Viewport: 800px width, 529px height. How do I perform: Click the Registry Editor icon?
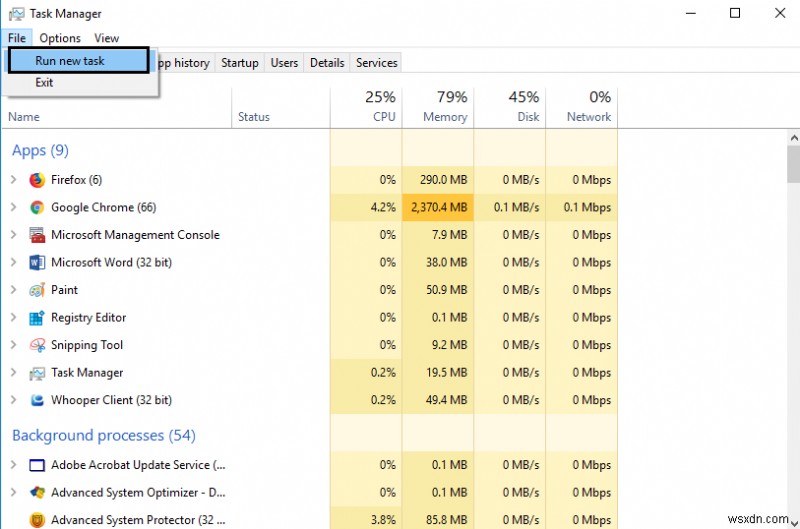(x=37, y=318)
